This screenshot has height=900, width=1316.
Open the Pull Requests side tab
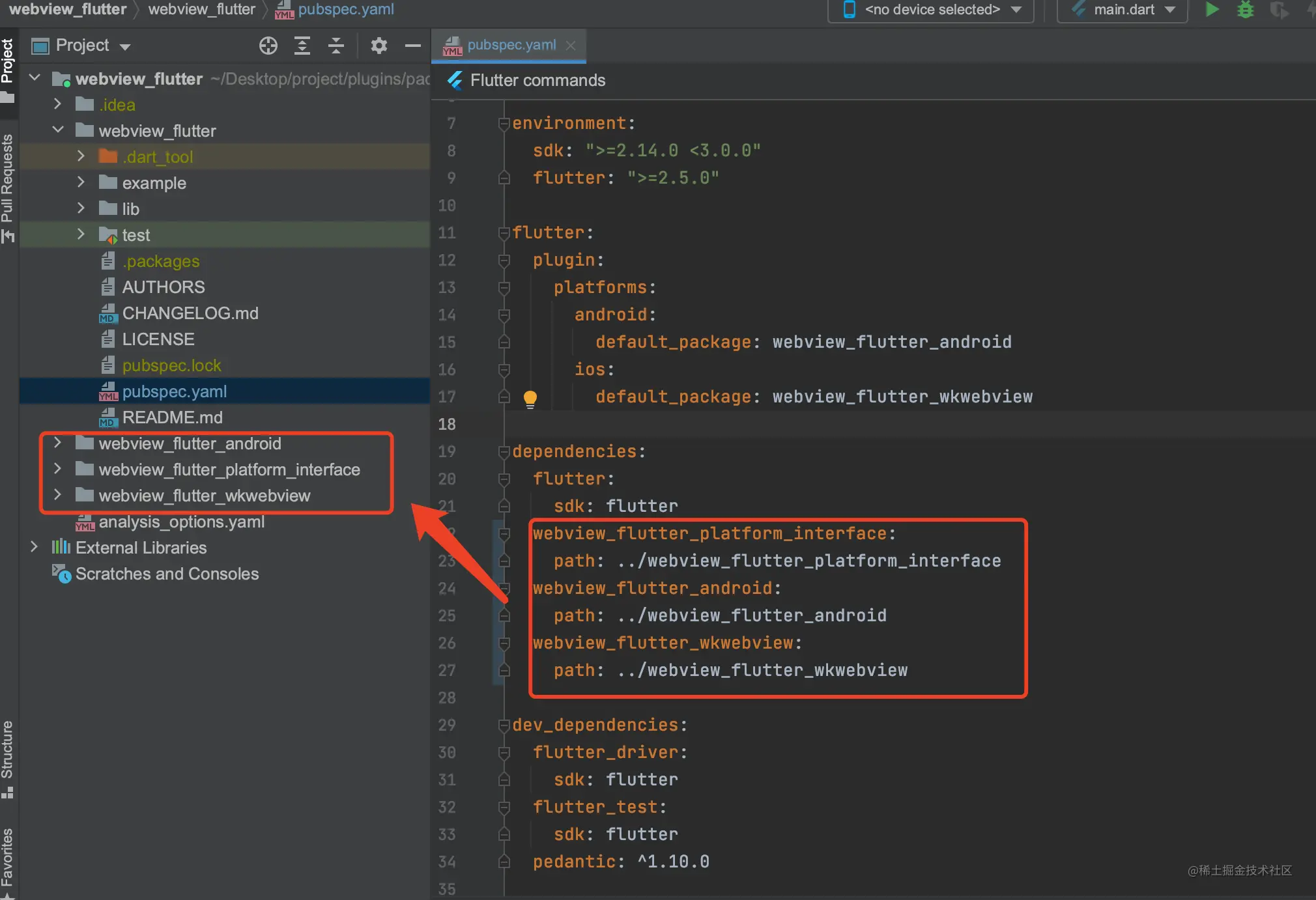[8, 188]
